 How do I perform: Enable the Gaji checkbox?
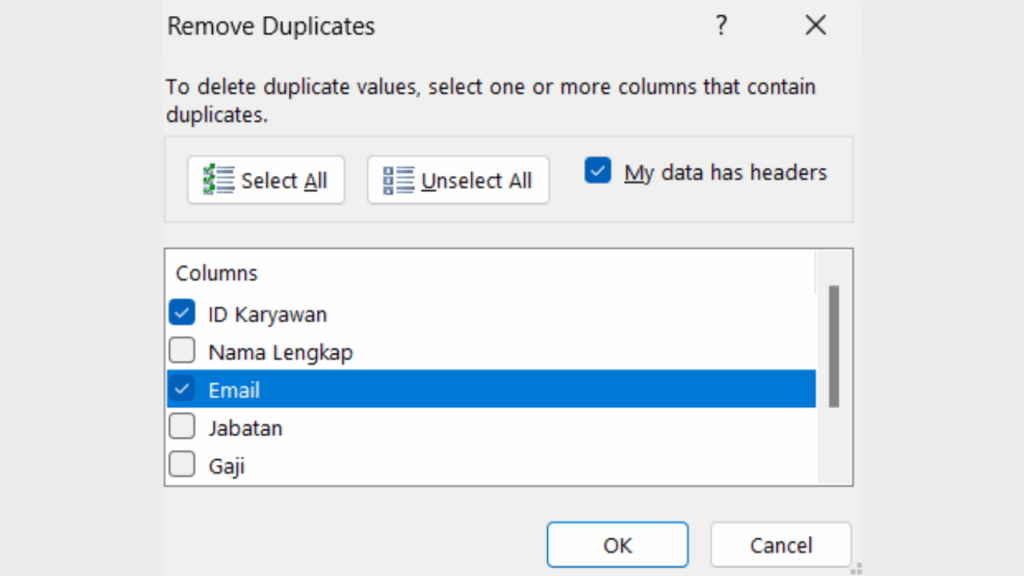point(181,463)
